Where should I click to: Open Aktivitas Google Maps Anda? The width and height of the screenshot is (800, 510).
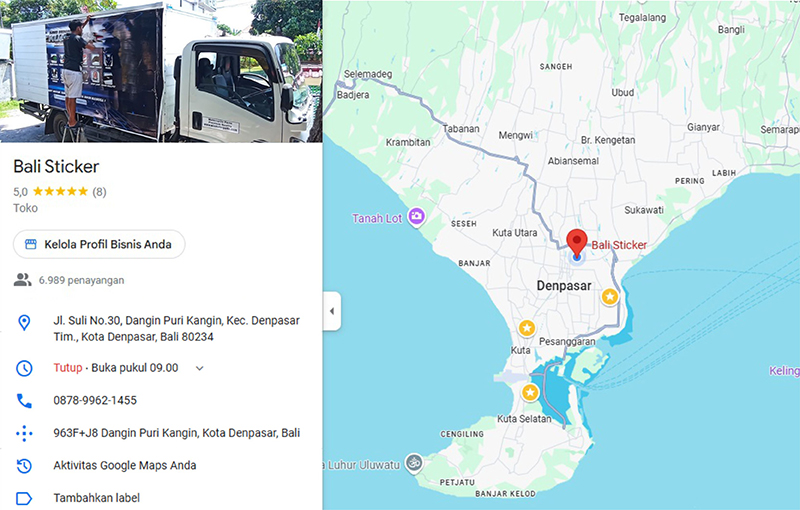[124, 466]
